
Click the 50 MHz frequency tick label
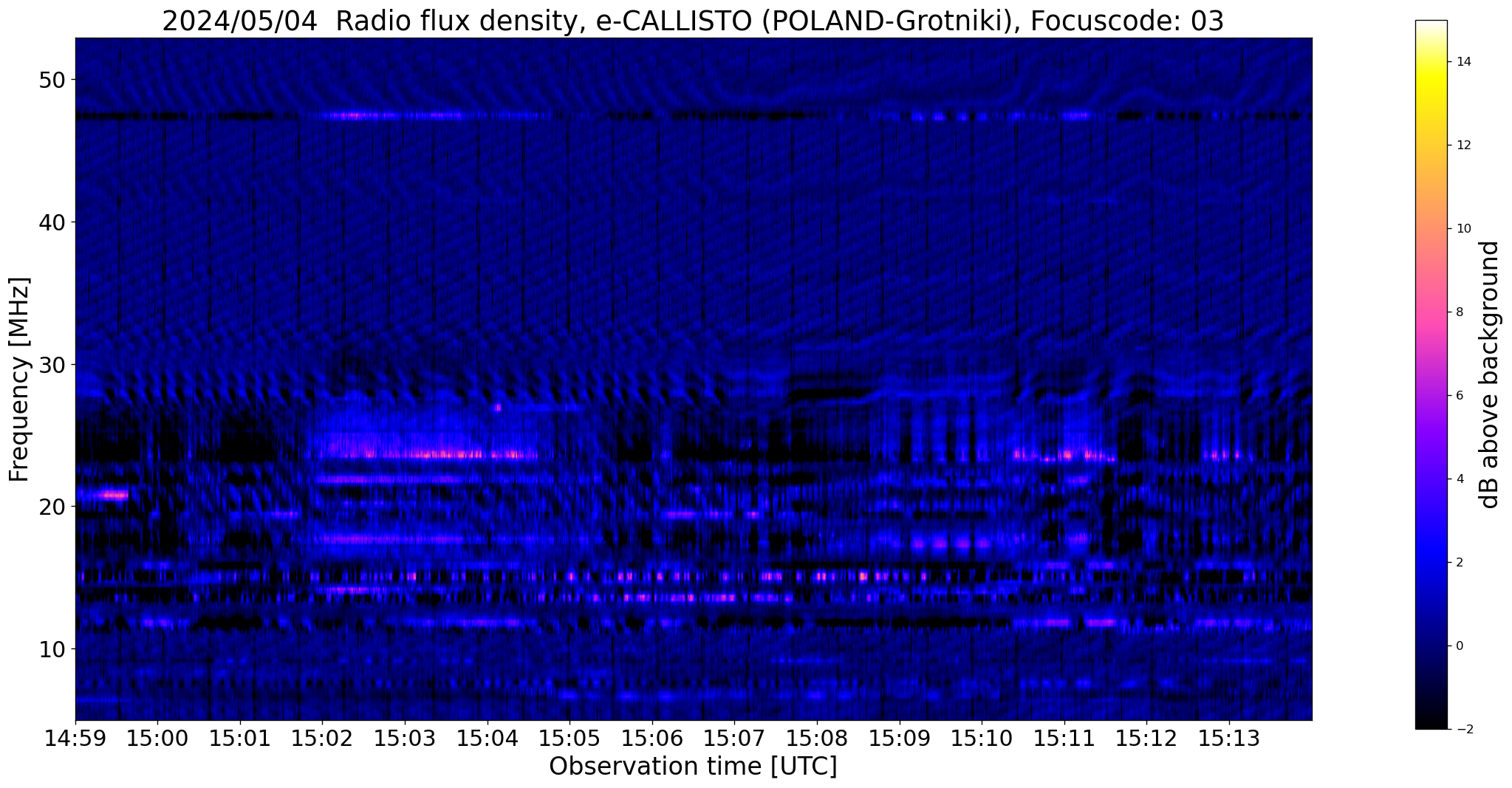52,80
